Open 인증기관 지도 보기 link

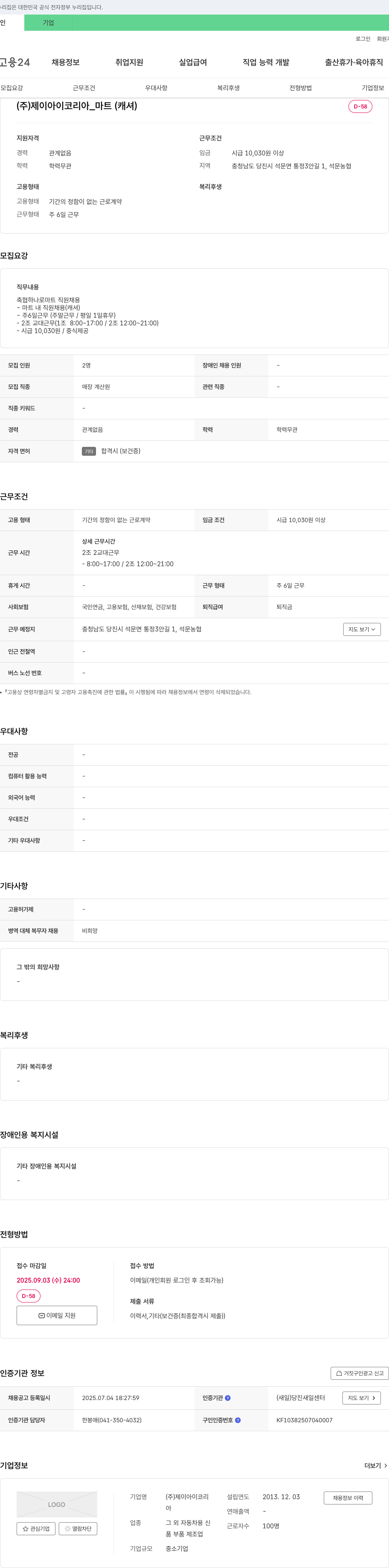[361, 1398]
